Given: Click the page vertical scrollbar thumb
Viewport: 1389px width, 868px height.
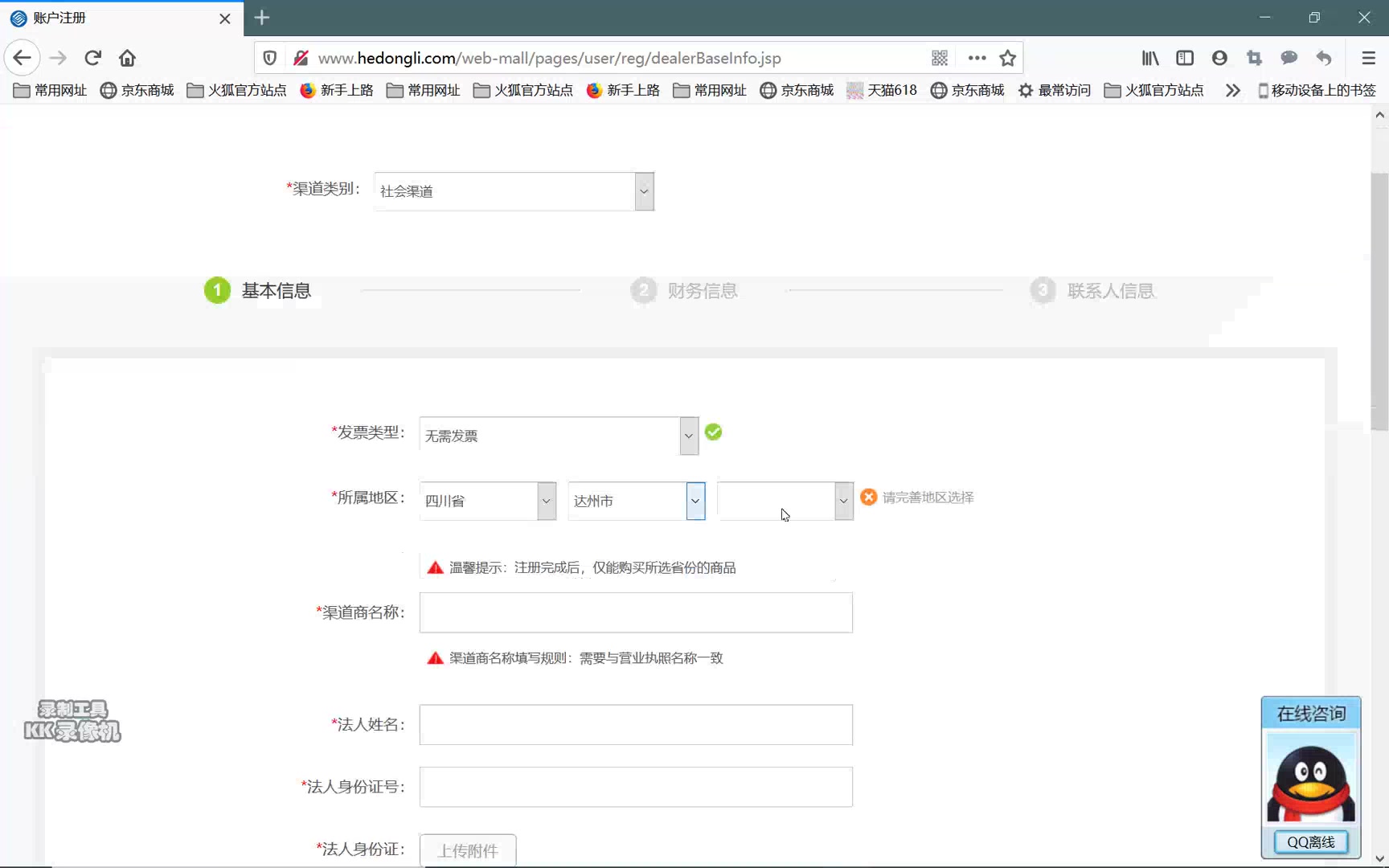Looking at the screenshot, I should 1379,301.
